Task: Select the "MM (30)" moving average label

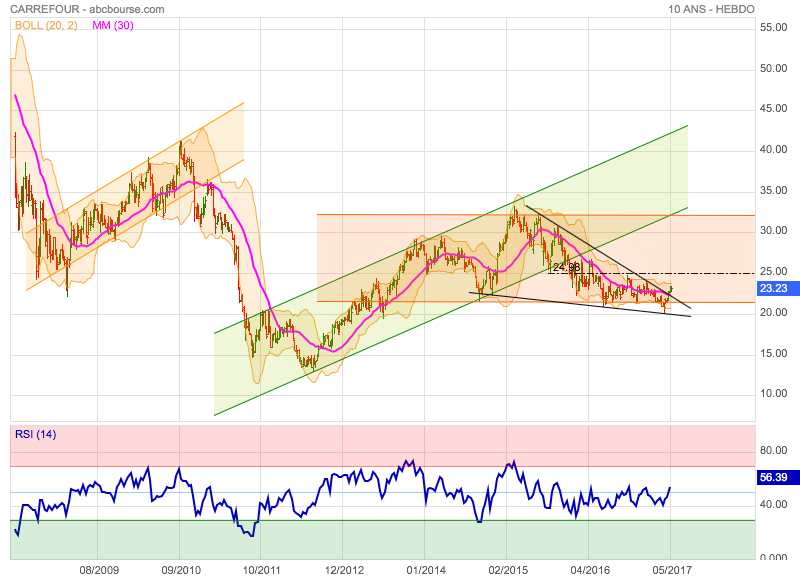Action: coord(113,25)
